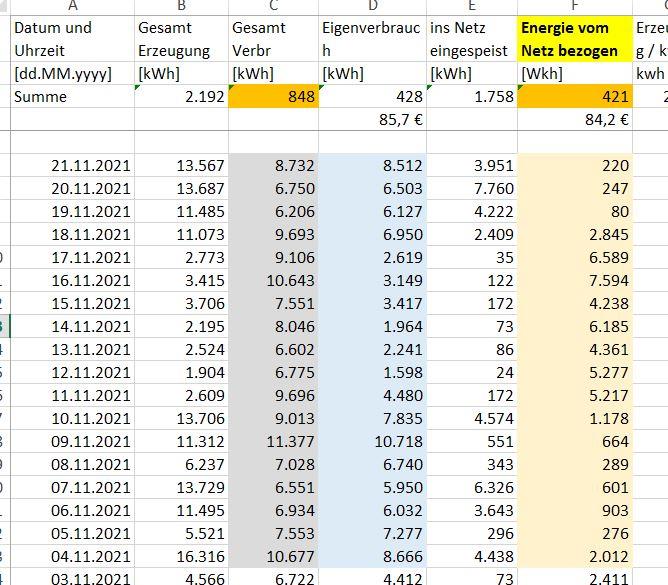
Task: Click the 'Gesamt Erzeugung' header cell
Action: [181, 39]
